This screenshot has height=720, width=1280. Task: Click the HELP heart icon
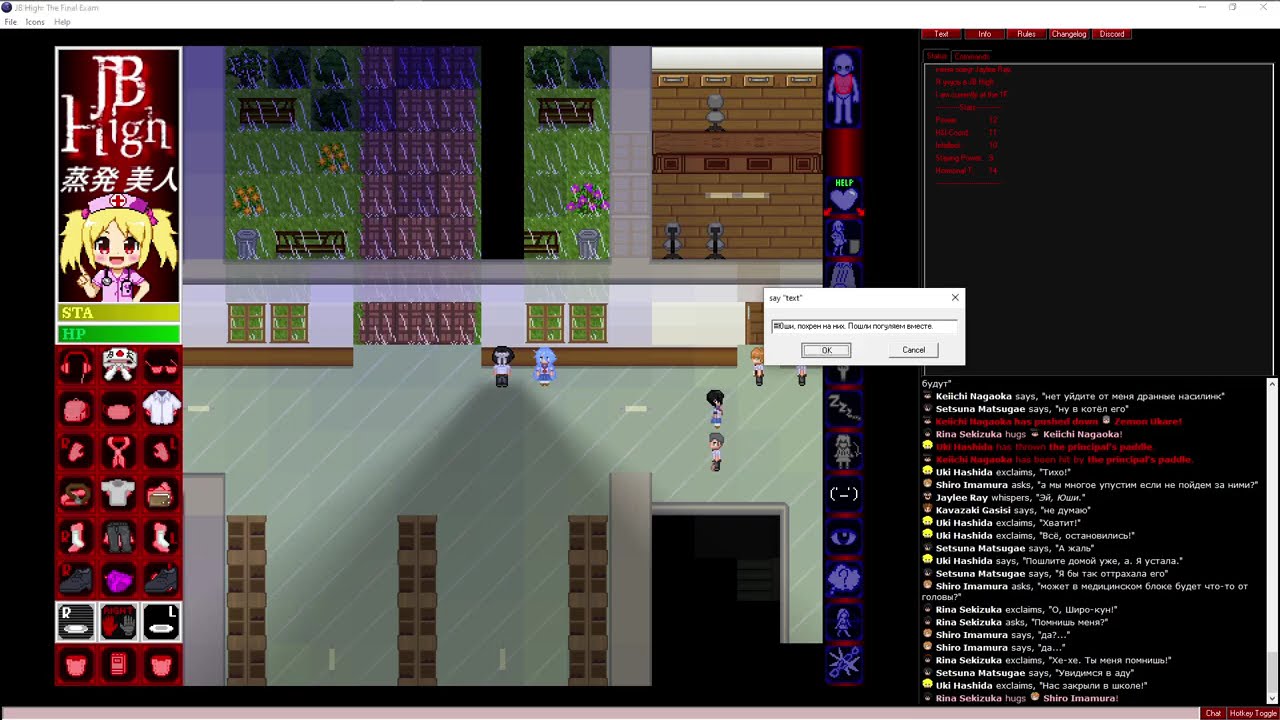point(844,196)
